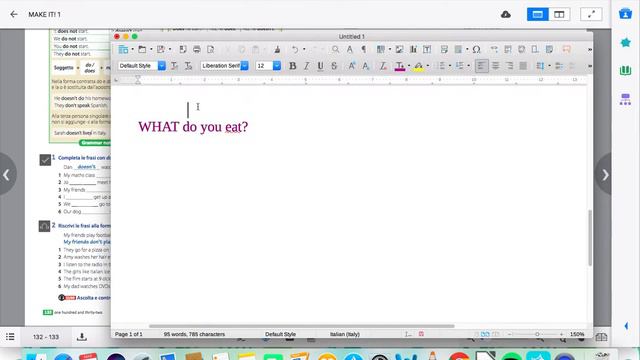This screenshot has height=360, width=640.
Task: Click the back arrow beside MAKE IT! 1
Action: [x=14, y=14]
